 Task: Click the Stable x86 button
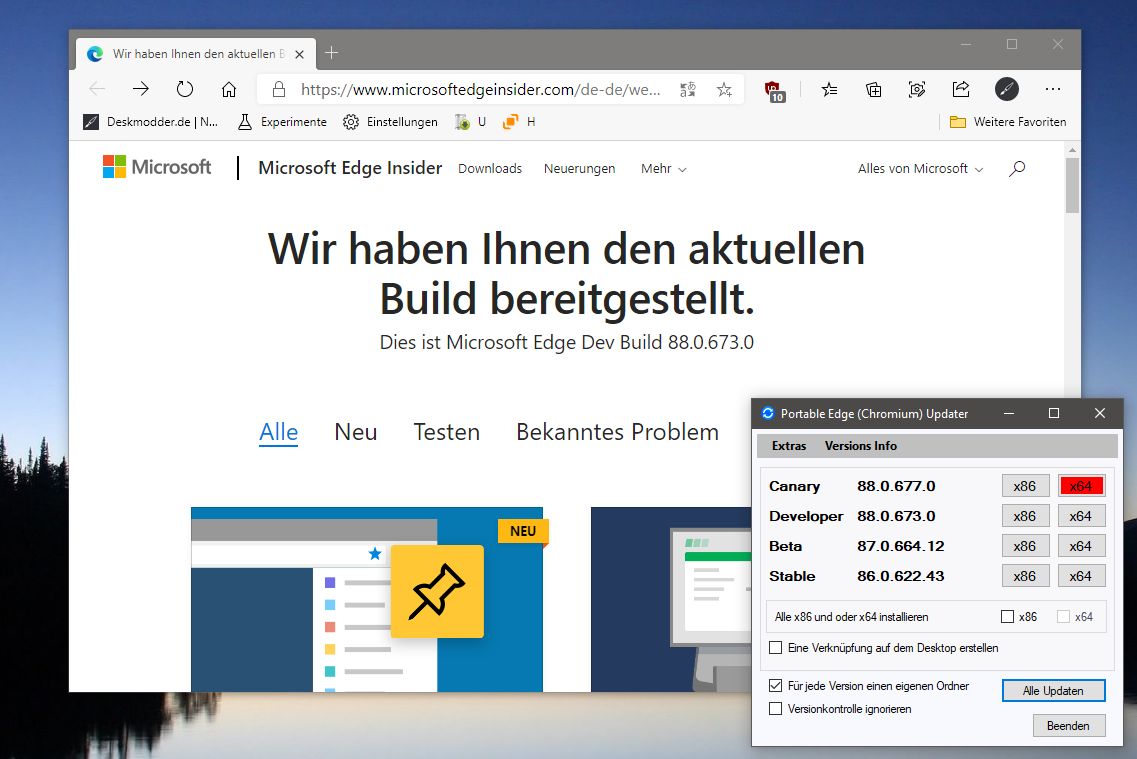(1025, 576)
